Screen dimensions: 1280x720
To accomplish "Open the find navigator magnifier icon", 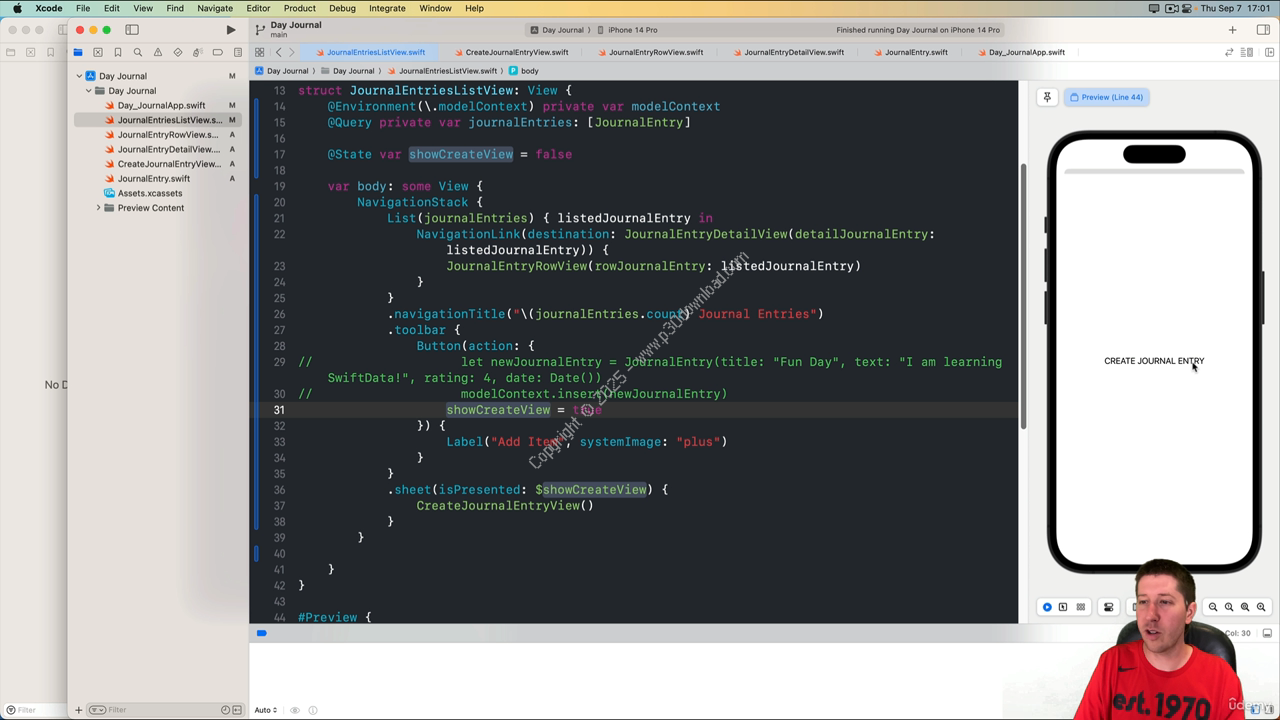I will coord(138,52).
